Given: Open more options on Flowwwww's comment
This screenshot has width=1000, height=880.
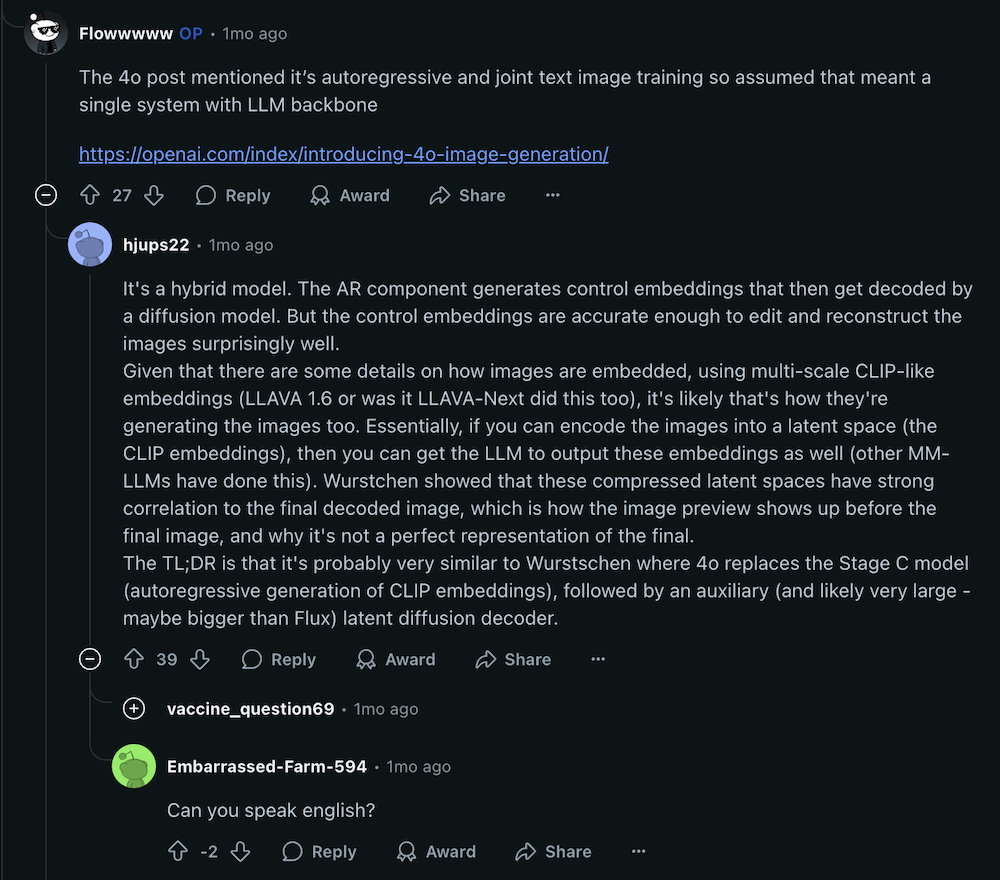Looking at the screenshot, I should coord(553,195).
